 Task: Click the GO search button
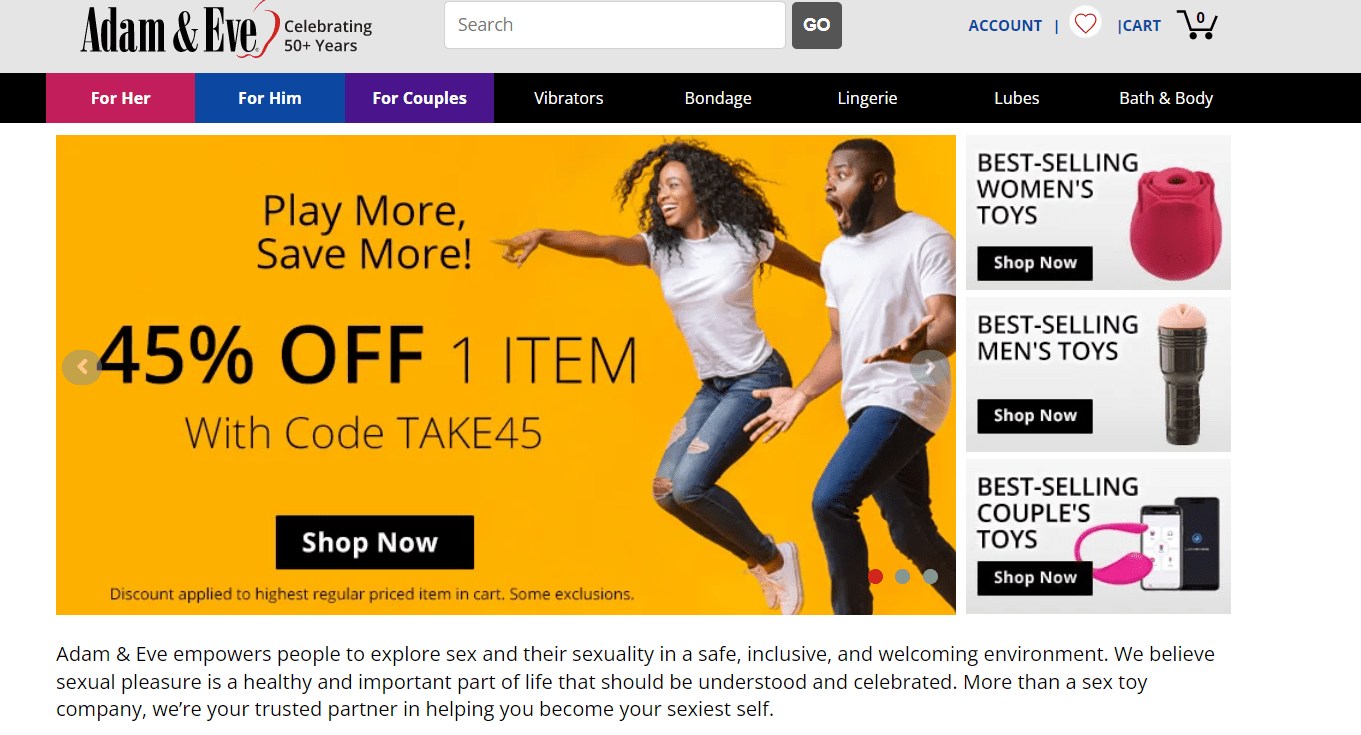click(817, 25)
